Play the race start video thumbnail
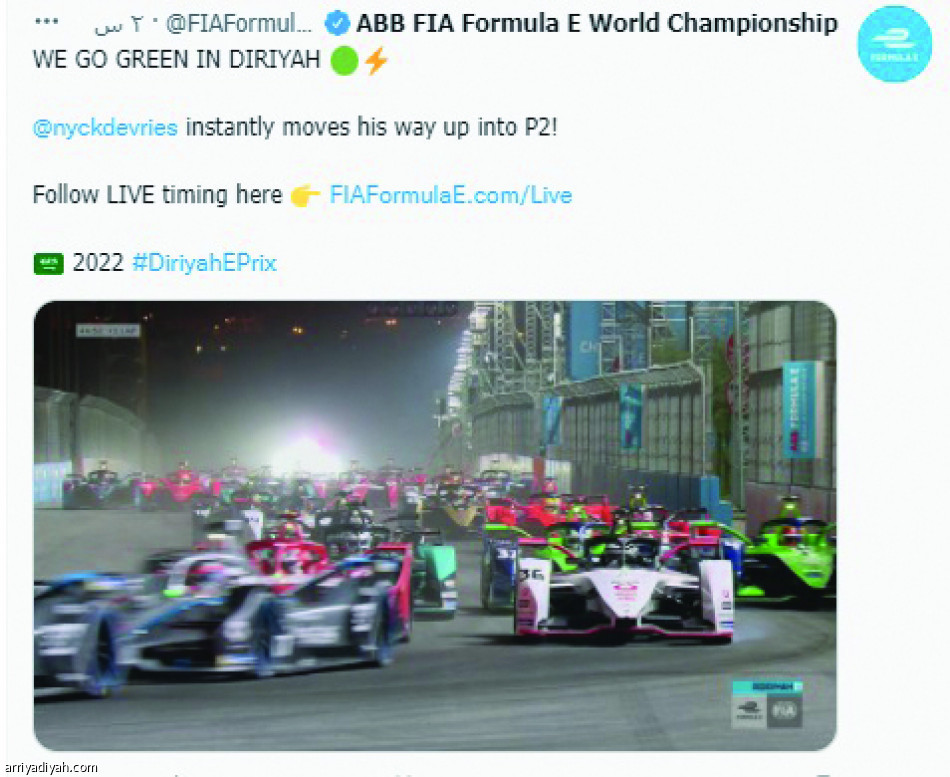The width and height of the screenshot is (950, 777). (435, 525)
